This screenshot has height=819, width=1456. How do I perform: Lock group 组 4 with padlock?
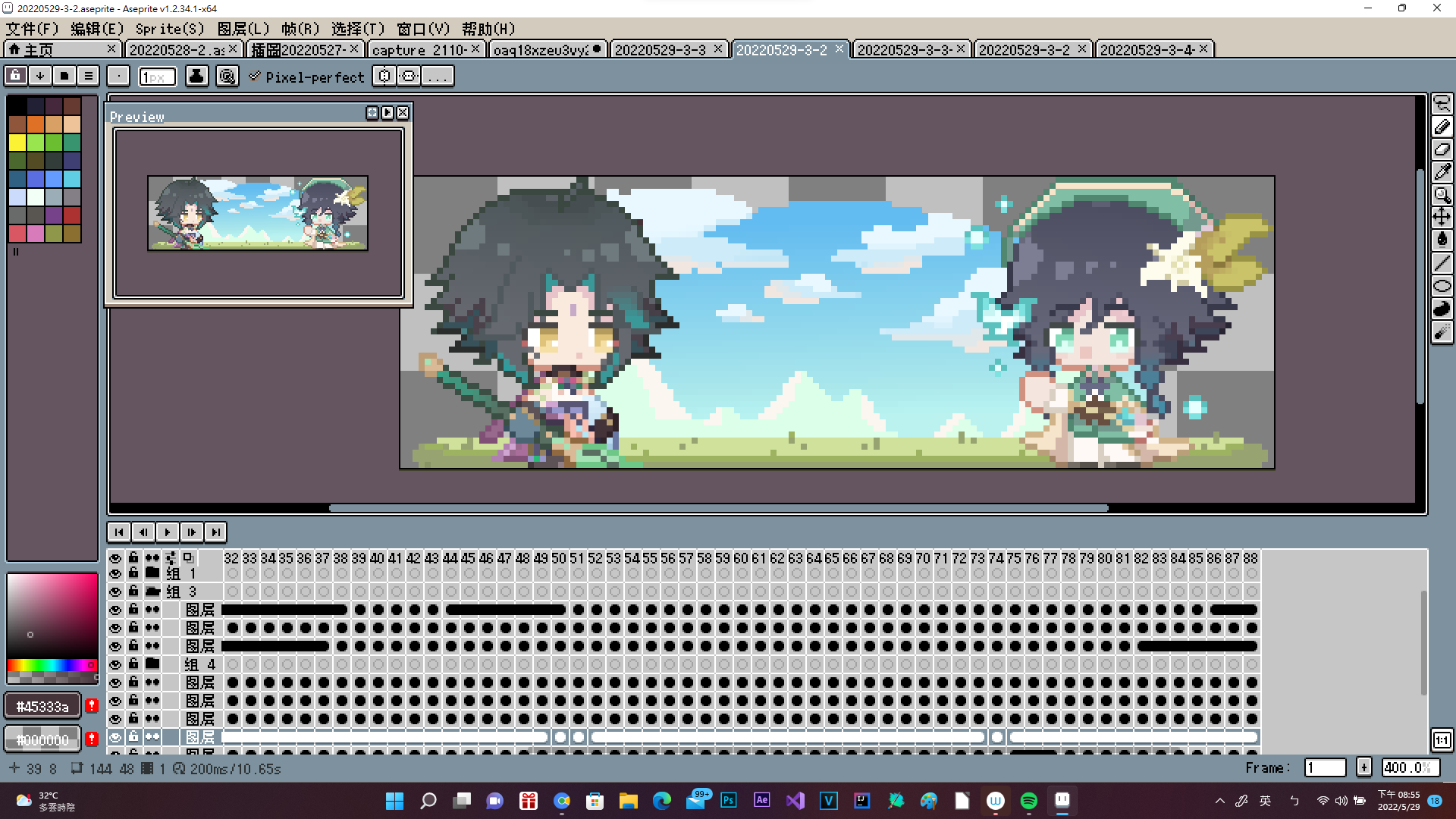pyautogui.click(x=133, y=664)
